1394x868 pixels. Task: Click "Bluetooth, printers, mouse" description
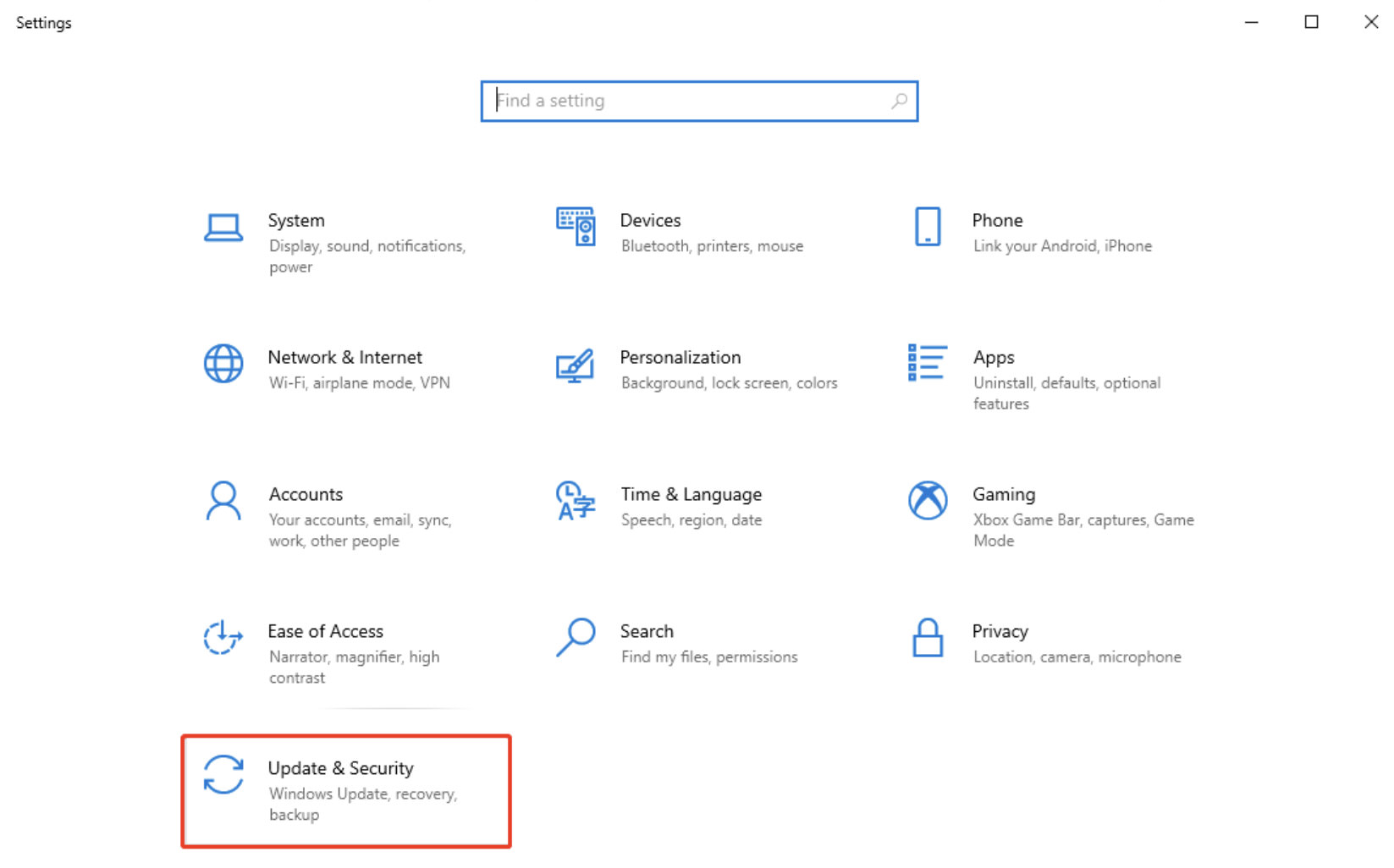(x=712, y=246)
